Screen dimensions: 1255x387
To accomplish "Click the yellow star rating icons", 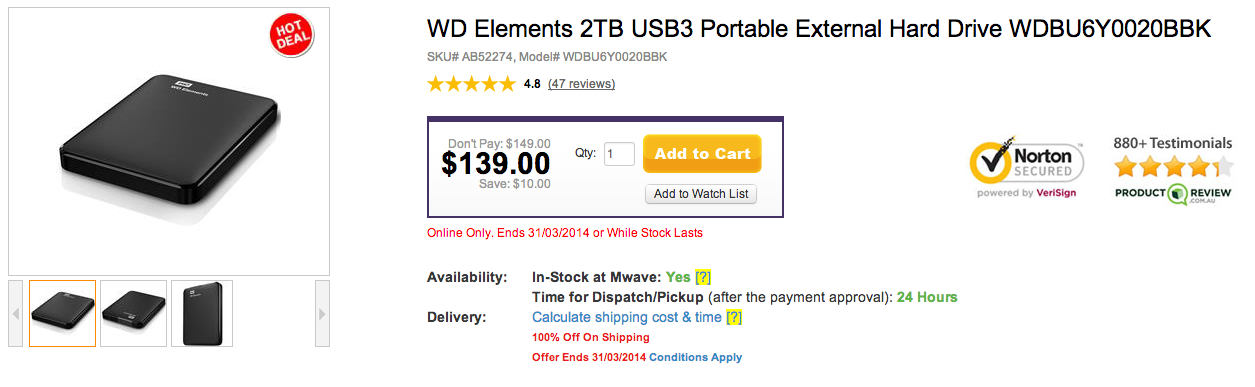I will (471, 84).
